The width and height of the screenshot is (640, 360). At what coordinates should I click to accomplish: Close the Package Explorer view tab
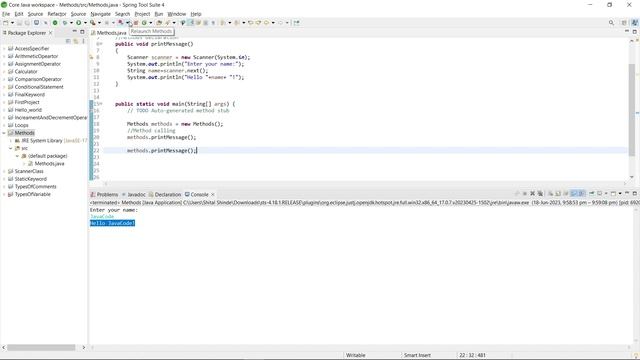[51, 33]
